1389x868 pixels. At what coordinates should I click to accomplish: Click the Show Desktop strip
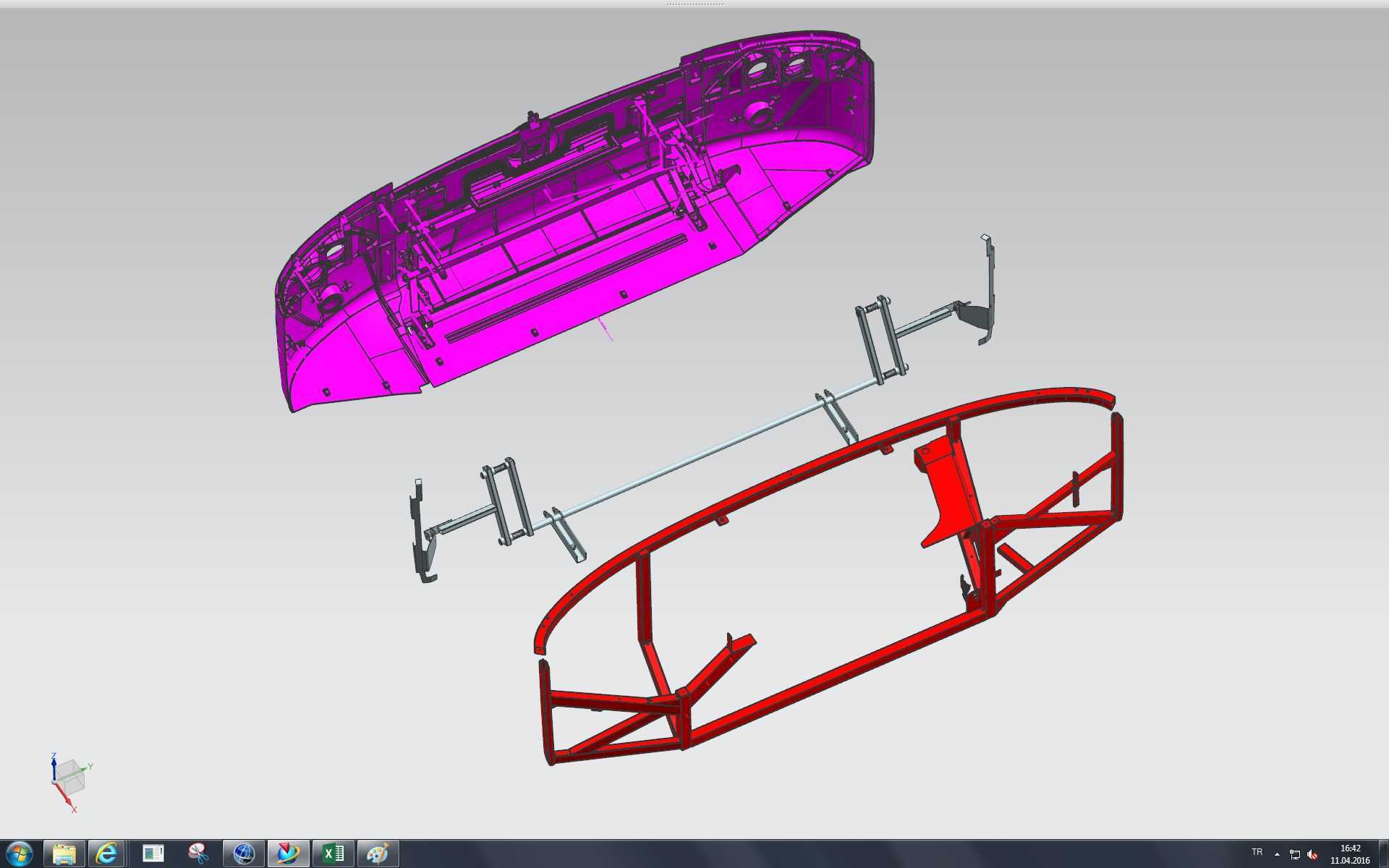coord(1383,854)
